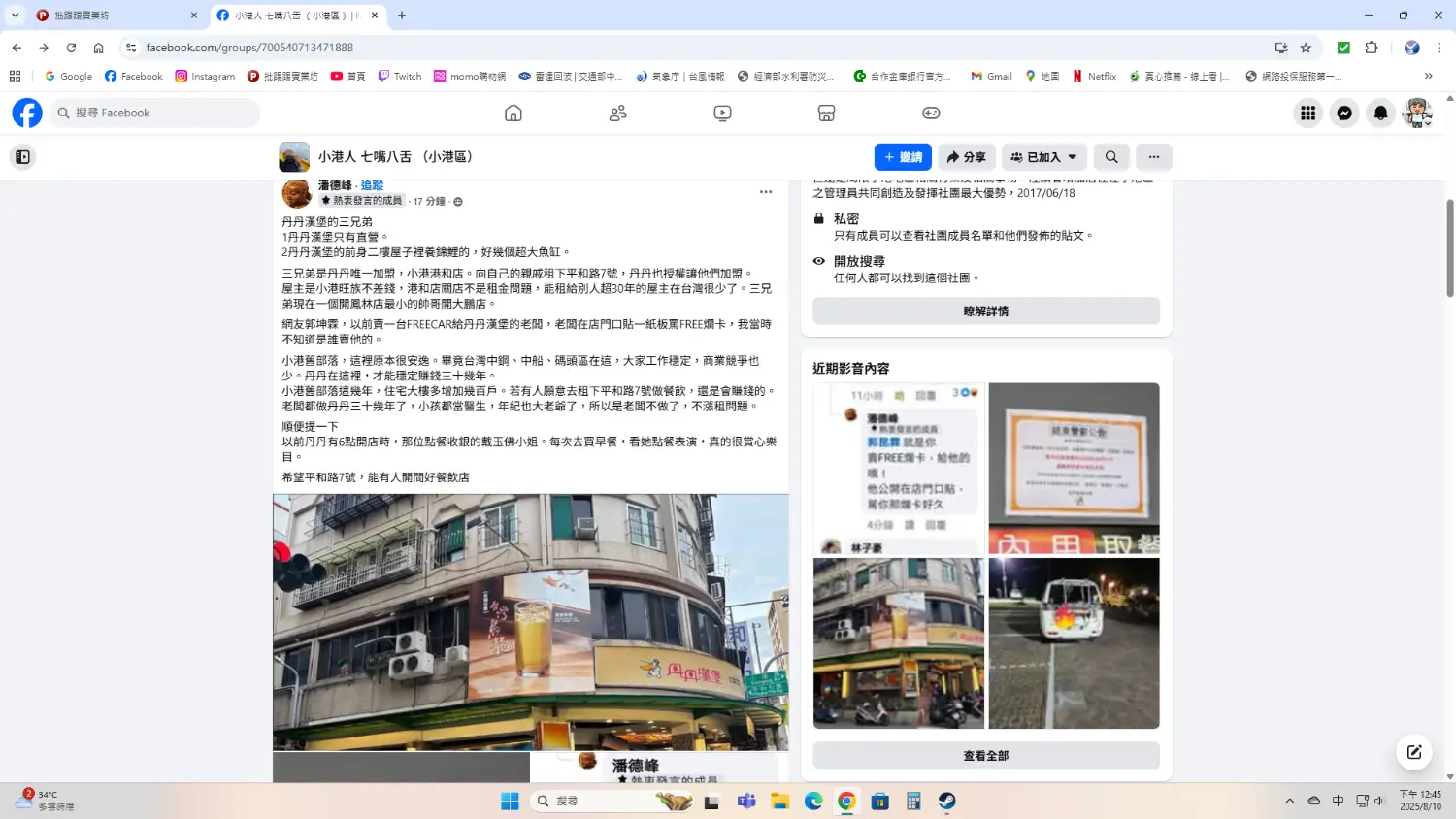The height and width of the screenshot is (819, 1456).
Task: Open the white van video thumbnail
Action: point(1073,642)
